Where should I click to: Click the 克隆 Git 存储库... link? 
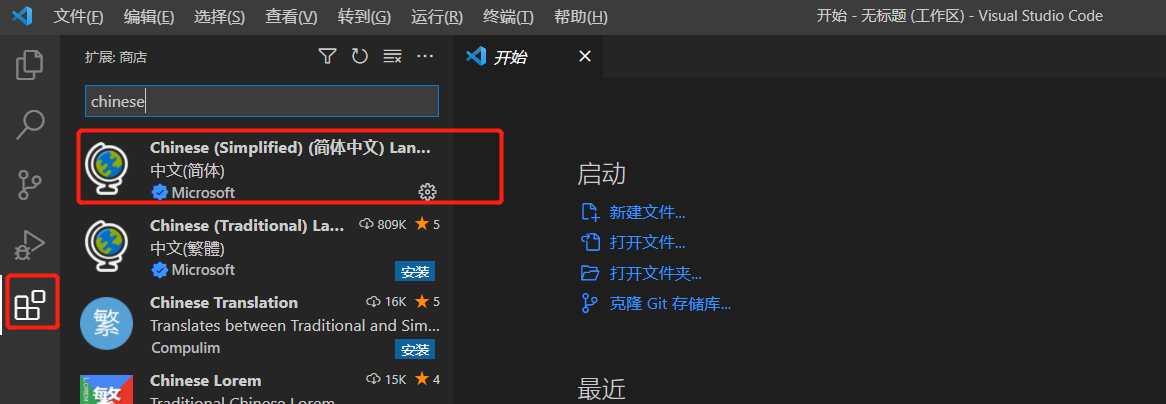point(670,304)
